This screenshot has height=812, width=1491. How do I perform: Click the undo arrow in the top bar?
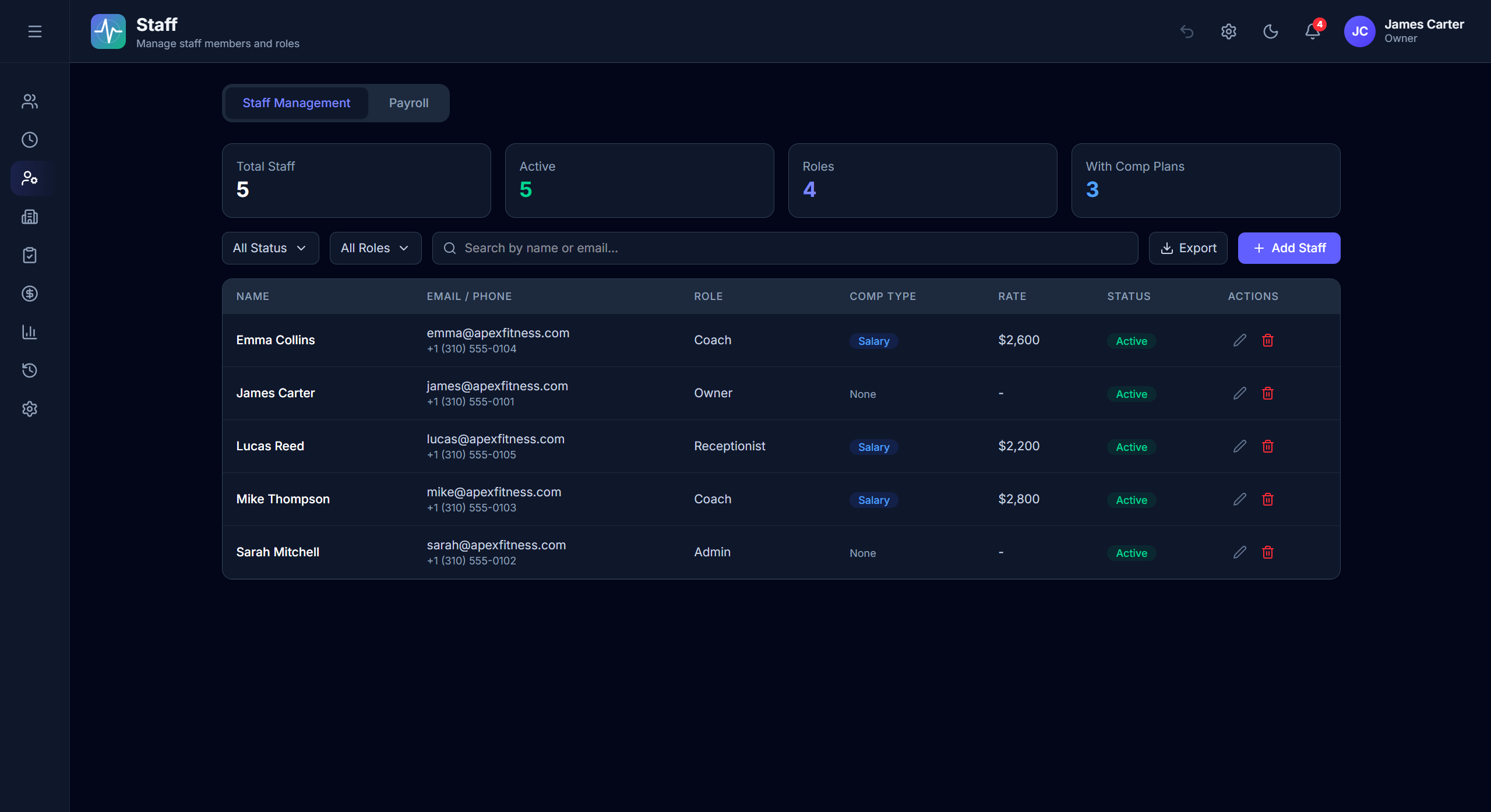(x=1187, y=31)
